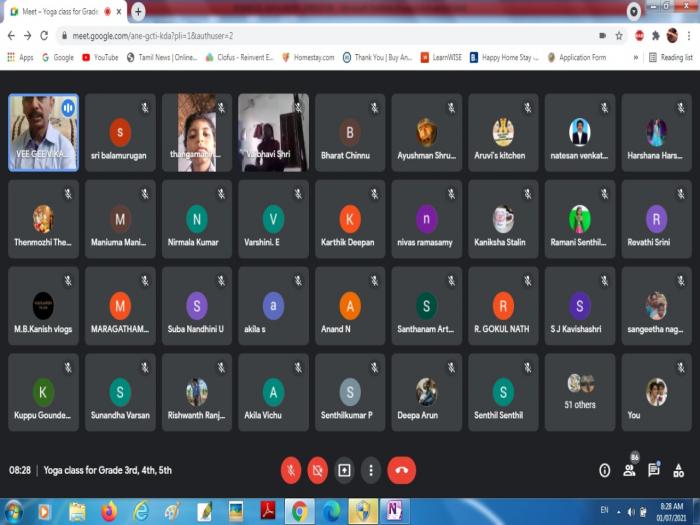Viewport: 700px width, 525px height.
Task: Click the Present now screen share button
Action: 344,470
